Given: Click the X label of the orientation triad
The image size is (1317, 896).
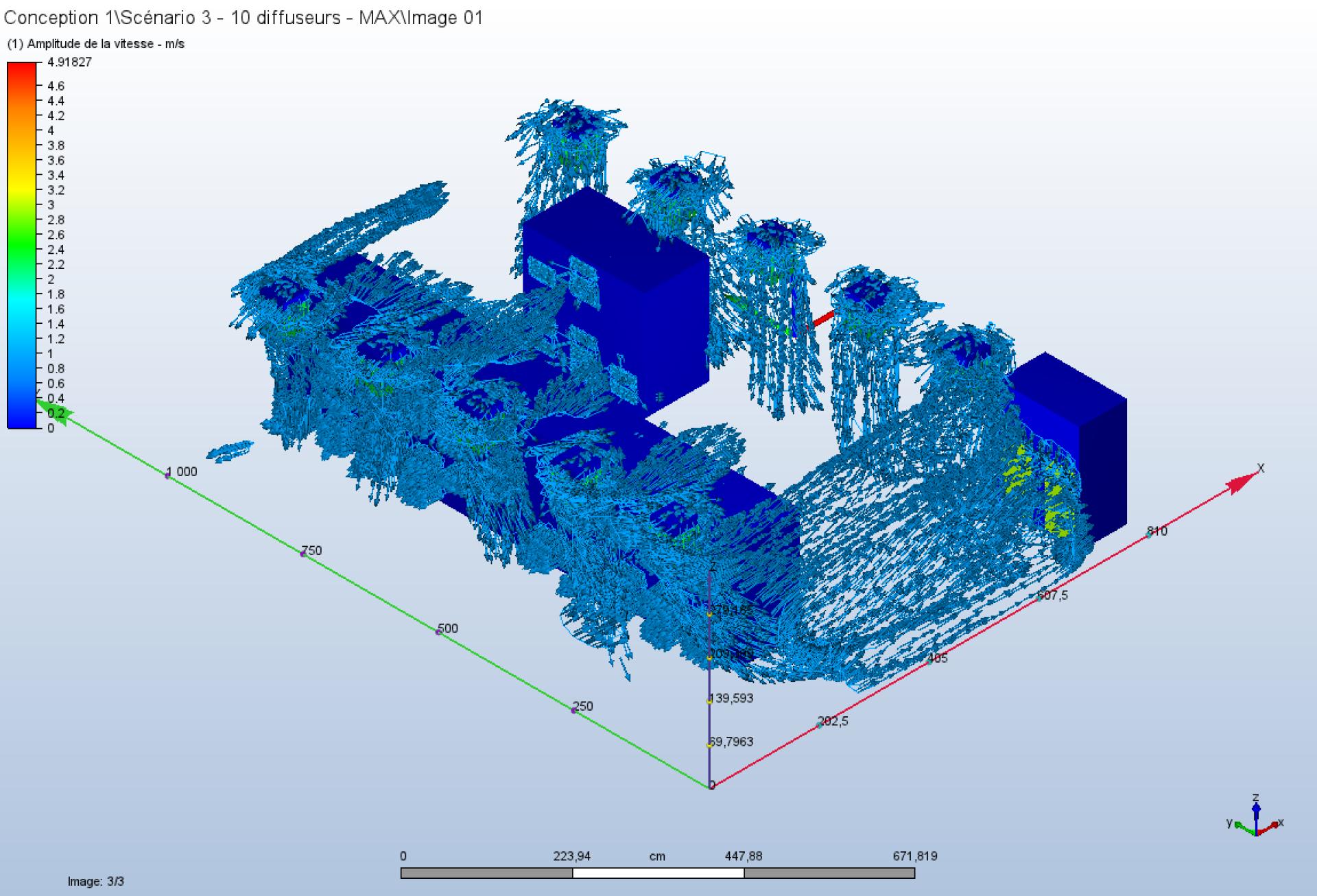Looking at the screenshot, I should 1281,822.
